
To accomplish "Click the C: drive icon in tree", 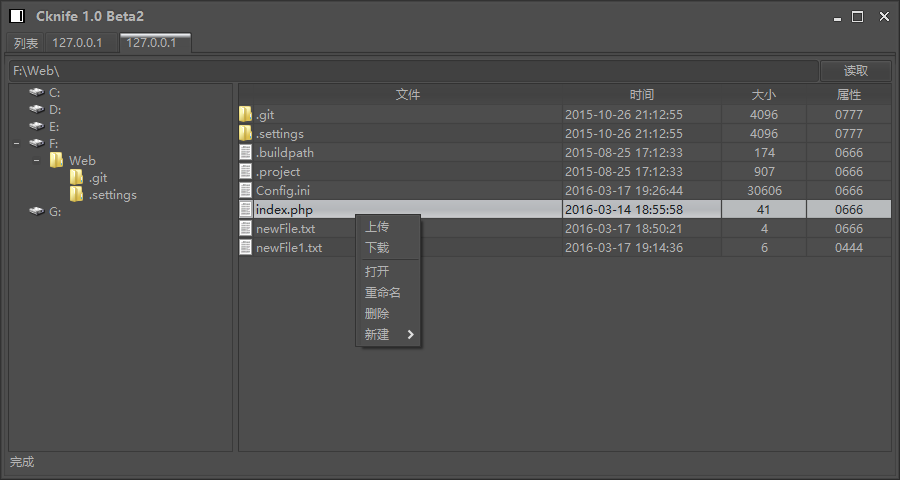I will coord(37,92).
